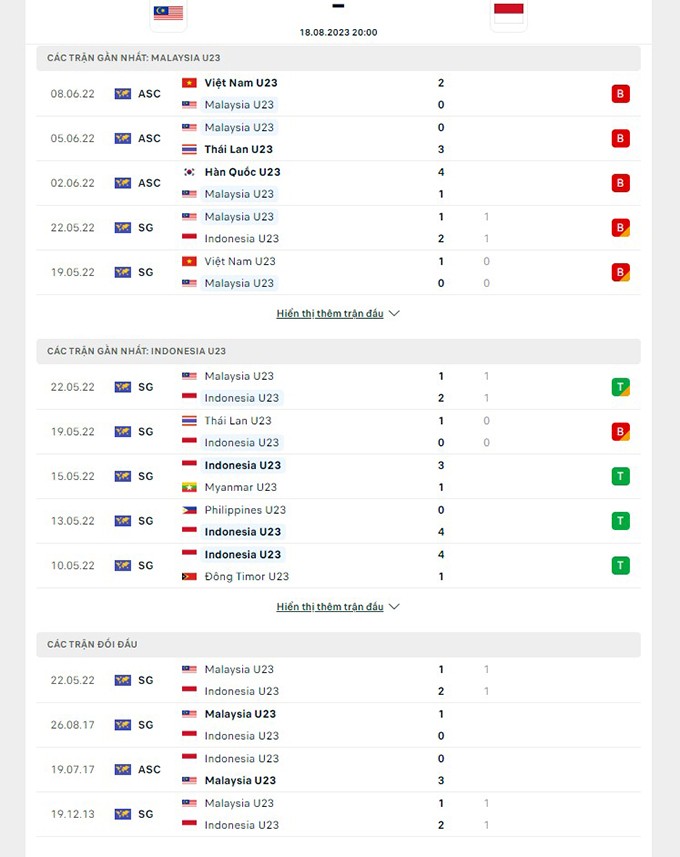Expand more matches under Malaysia U23 section
This screenshot has width=680, height=857.
pyautogui.click(x=330, y=314)
